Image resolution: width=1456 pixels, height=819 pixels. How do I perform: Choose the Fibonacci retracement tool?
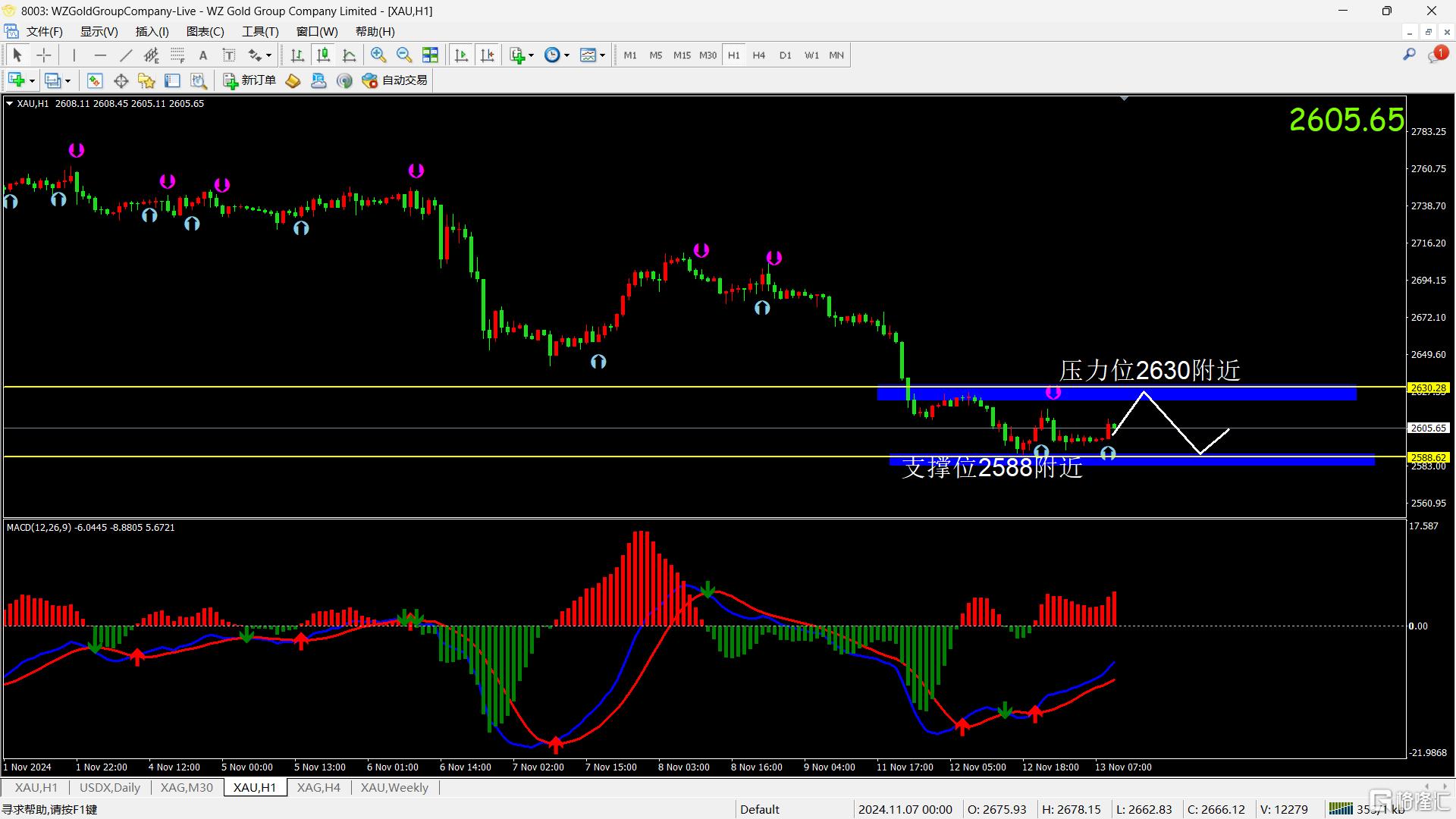pos(177,55)
